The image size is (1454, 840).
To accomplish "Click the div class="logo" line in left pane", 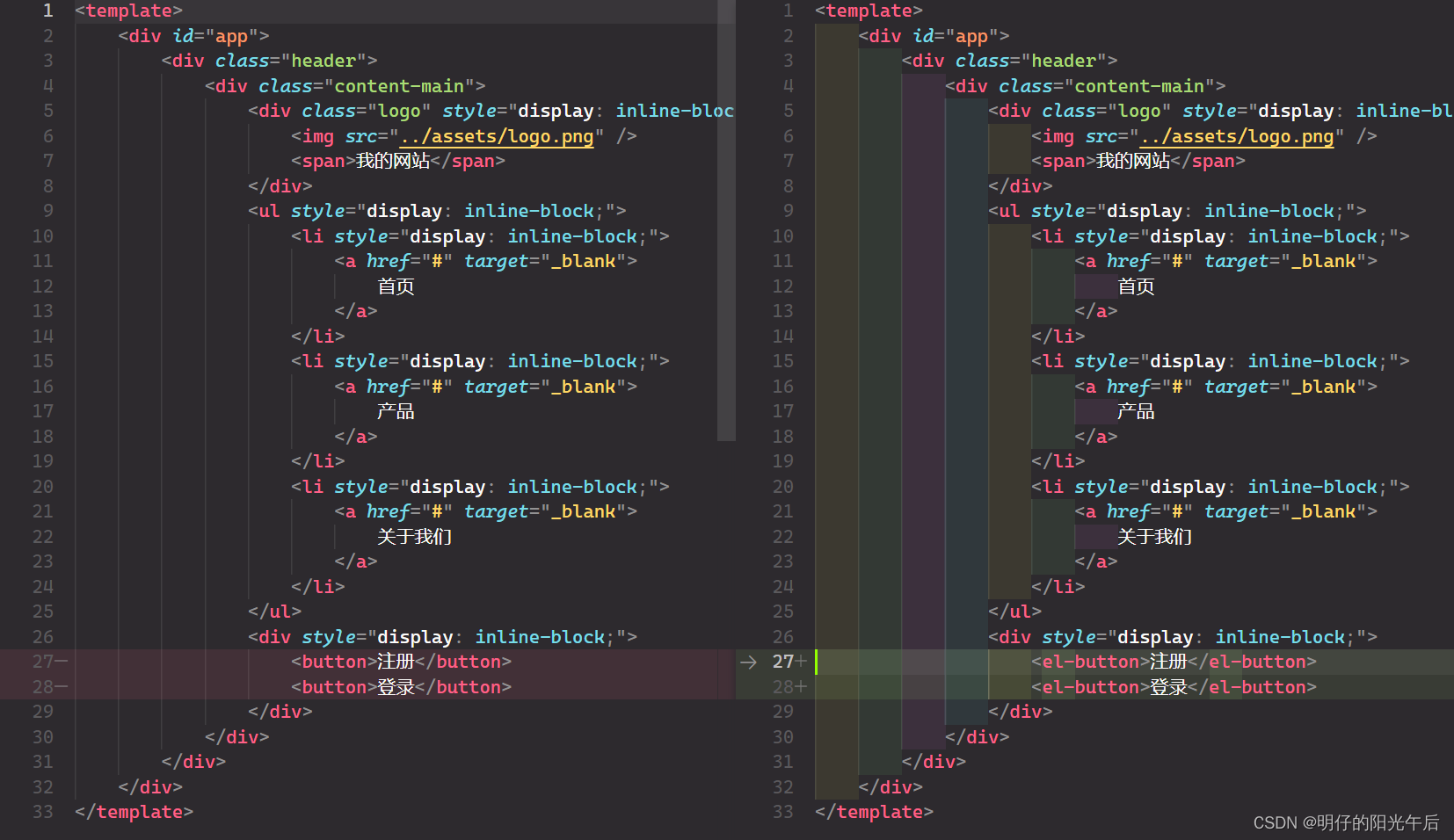I will click(491, 111).
